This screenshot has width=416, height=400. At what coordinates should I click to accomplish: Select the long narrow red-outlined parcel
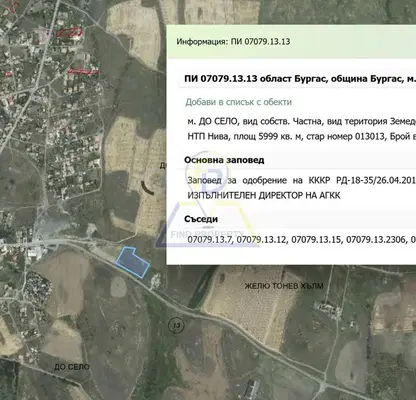pyautogui.click(x=83, y=71)
